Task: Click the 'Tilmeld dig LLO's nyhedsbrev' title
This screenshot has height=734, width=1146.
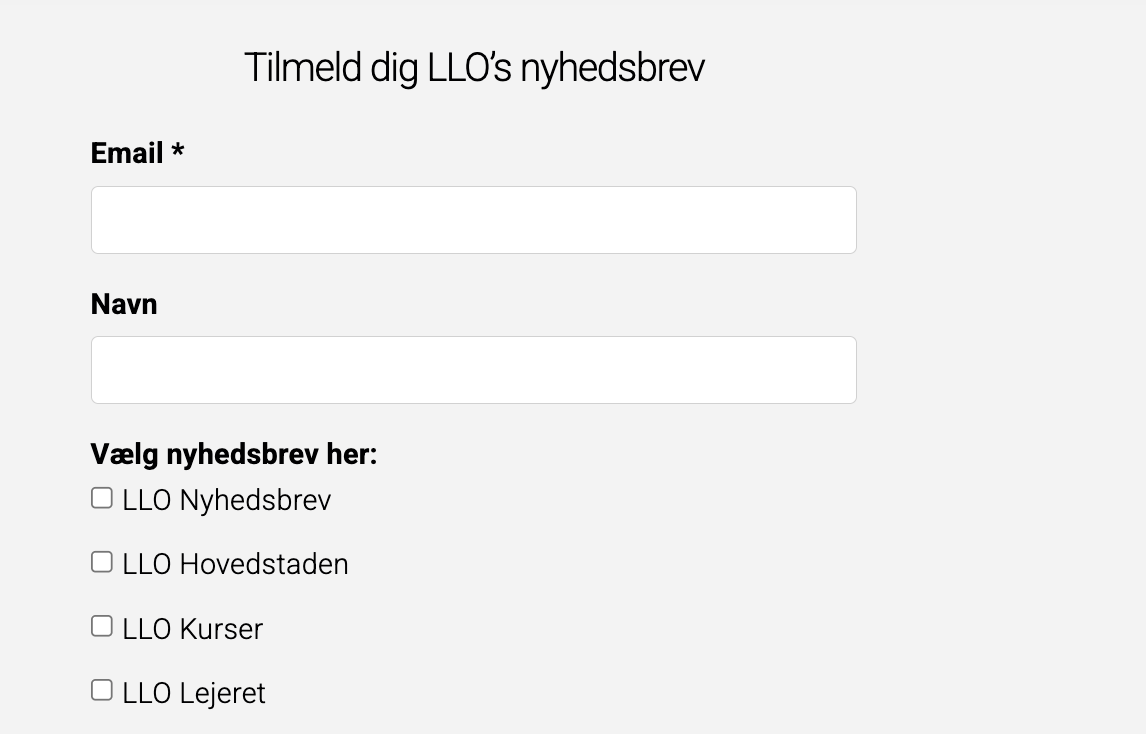Action: (474, 68)
